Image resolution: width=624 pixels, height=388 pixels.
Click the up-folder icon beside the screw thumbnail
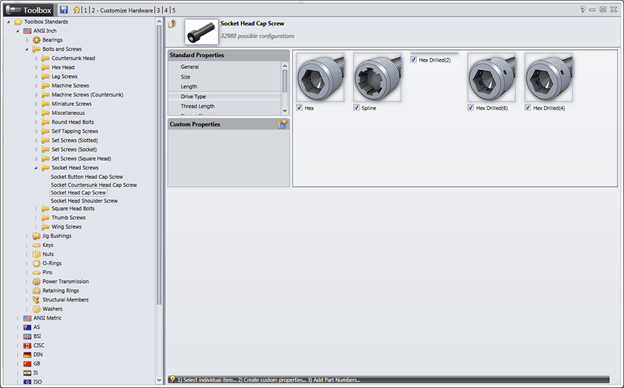(172, 24)
